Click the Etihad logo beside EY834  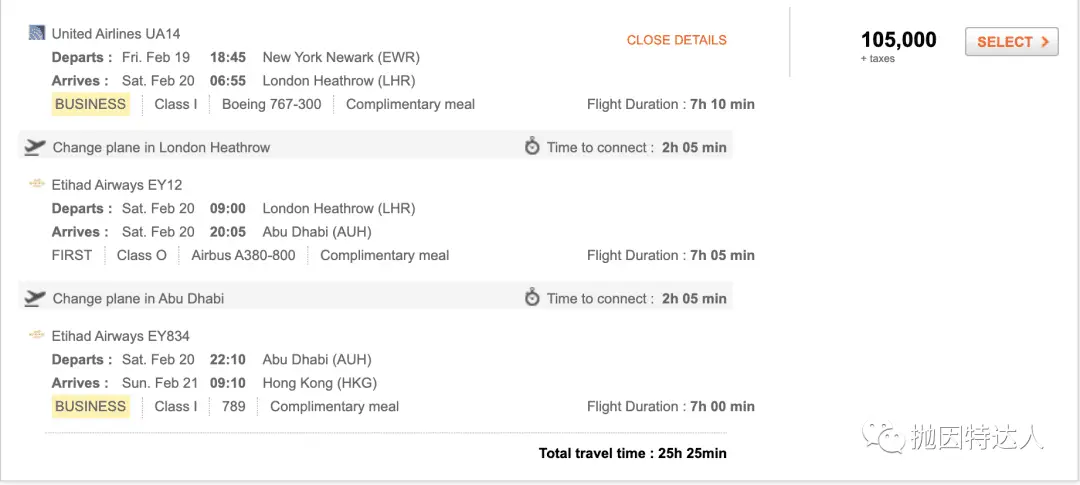(x=37, y=335)
